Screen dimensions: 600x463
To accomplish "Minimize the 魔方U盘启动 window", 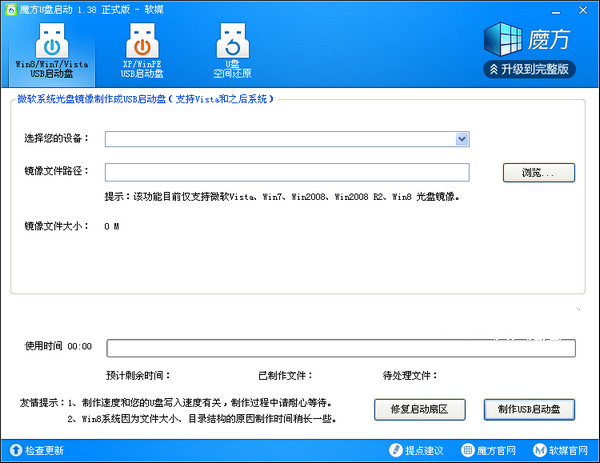I will click(x=556, y=11).
